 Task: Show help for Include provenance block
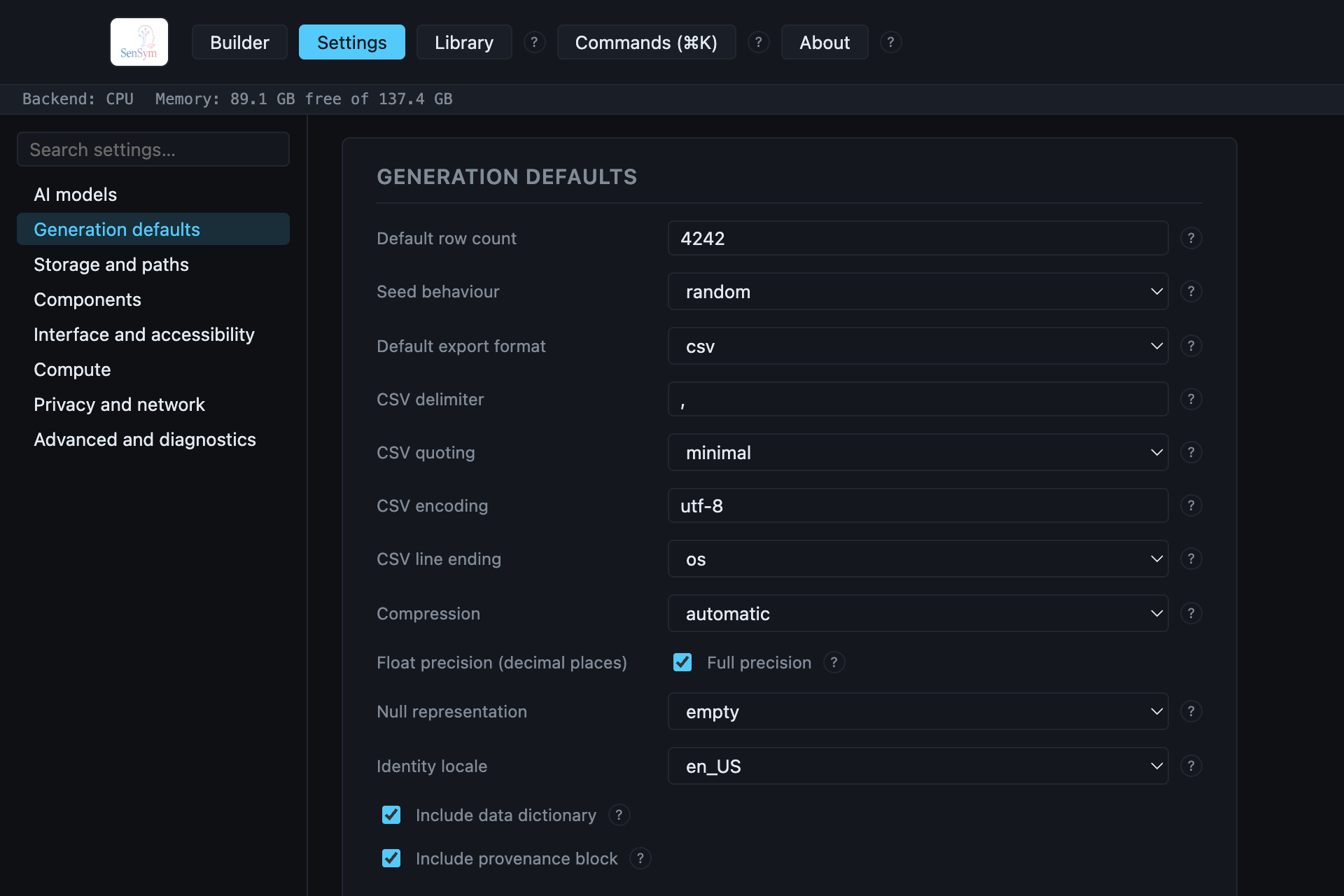click(640, 858)
